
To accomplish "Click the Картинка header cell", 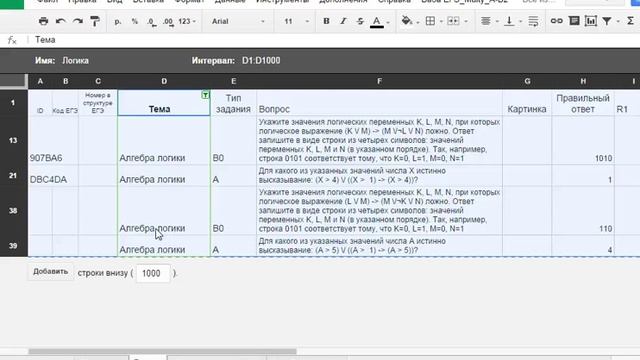I will click(527, 103).
